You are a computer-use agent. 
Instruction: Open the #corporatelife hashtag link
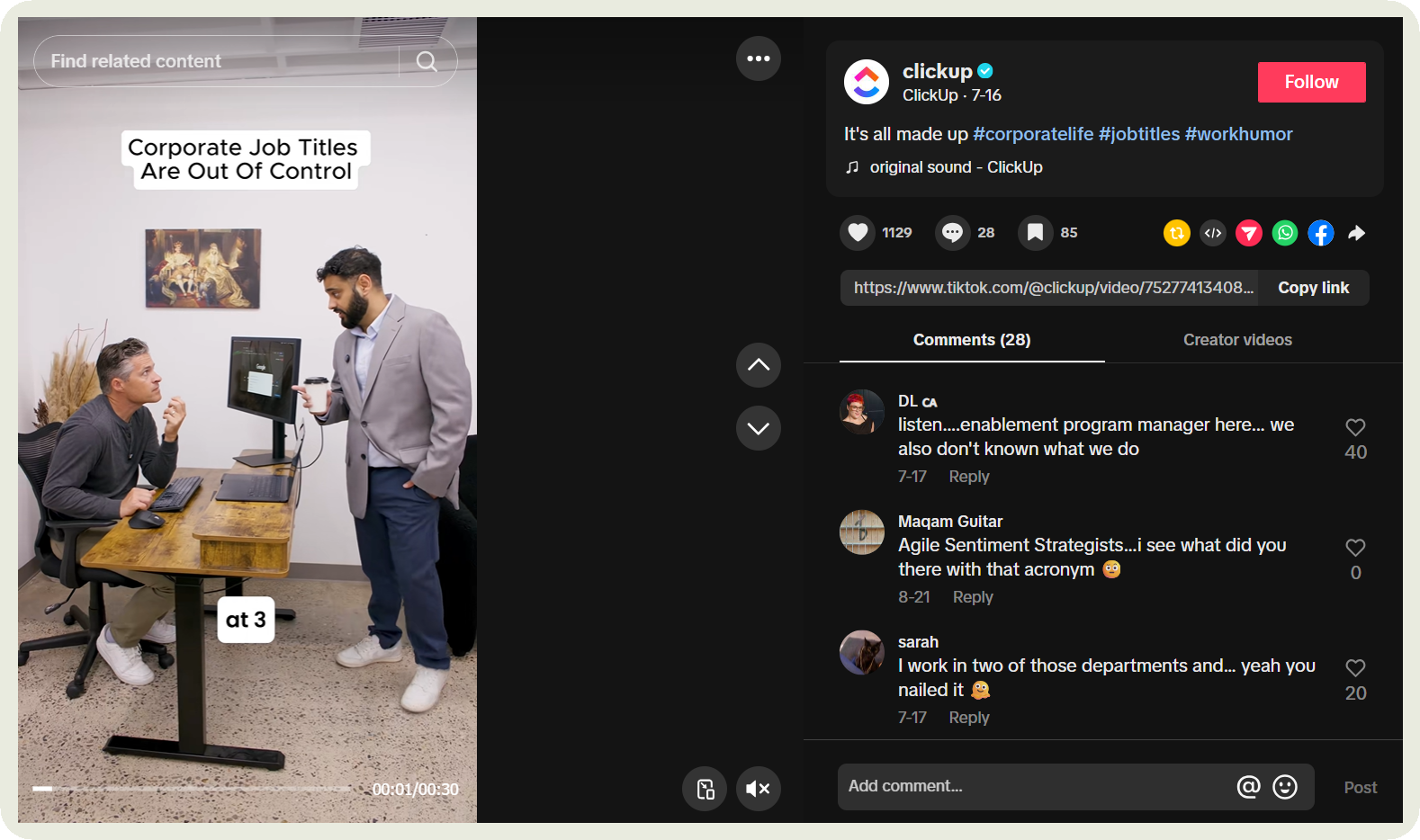click(1032, 133)
